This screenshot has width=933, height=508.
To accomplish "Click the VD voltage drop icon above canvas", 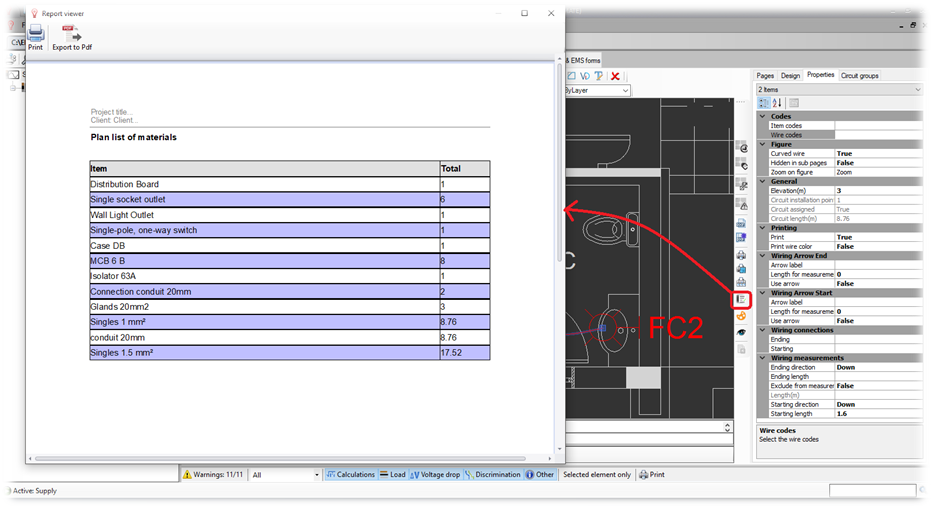I will [x=584, y=76].
